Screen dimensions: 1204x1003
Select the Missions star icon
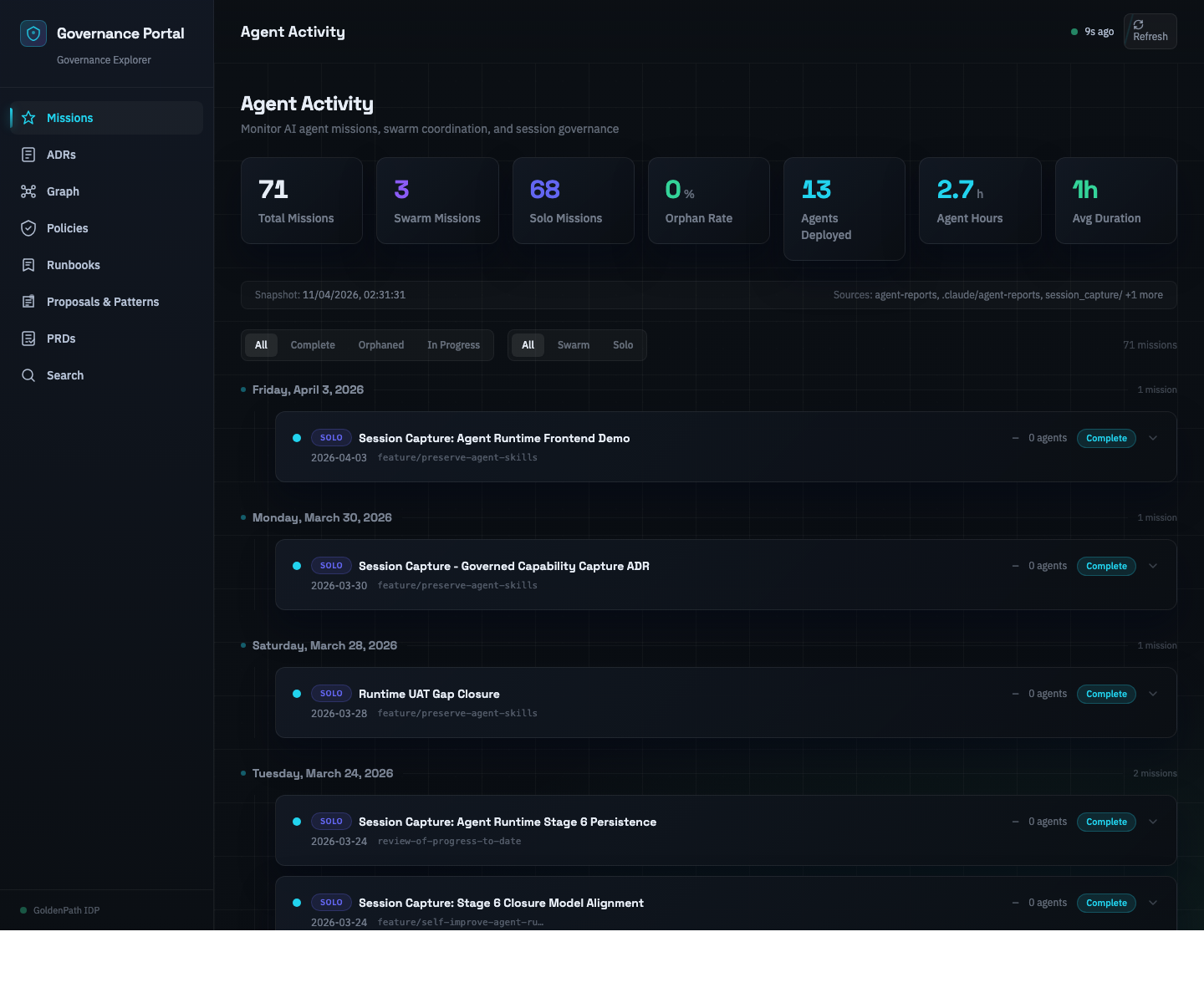[x=28, y=118]
